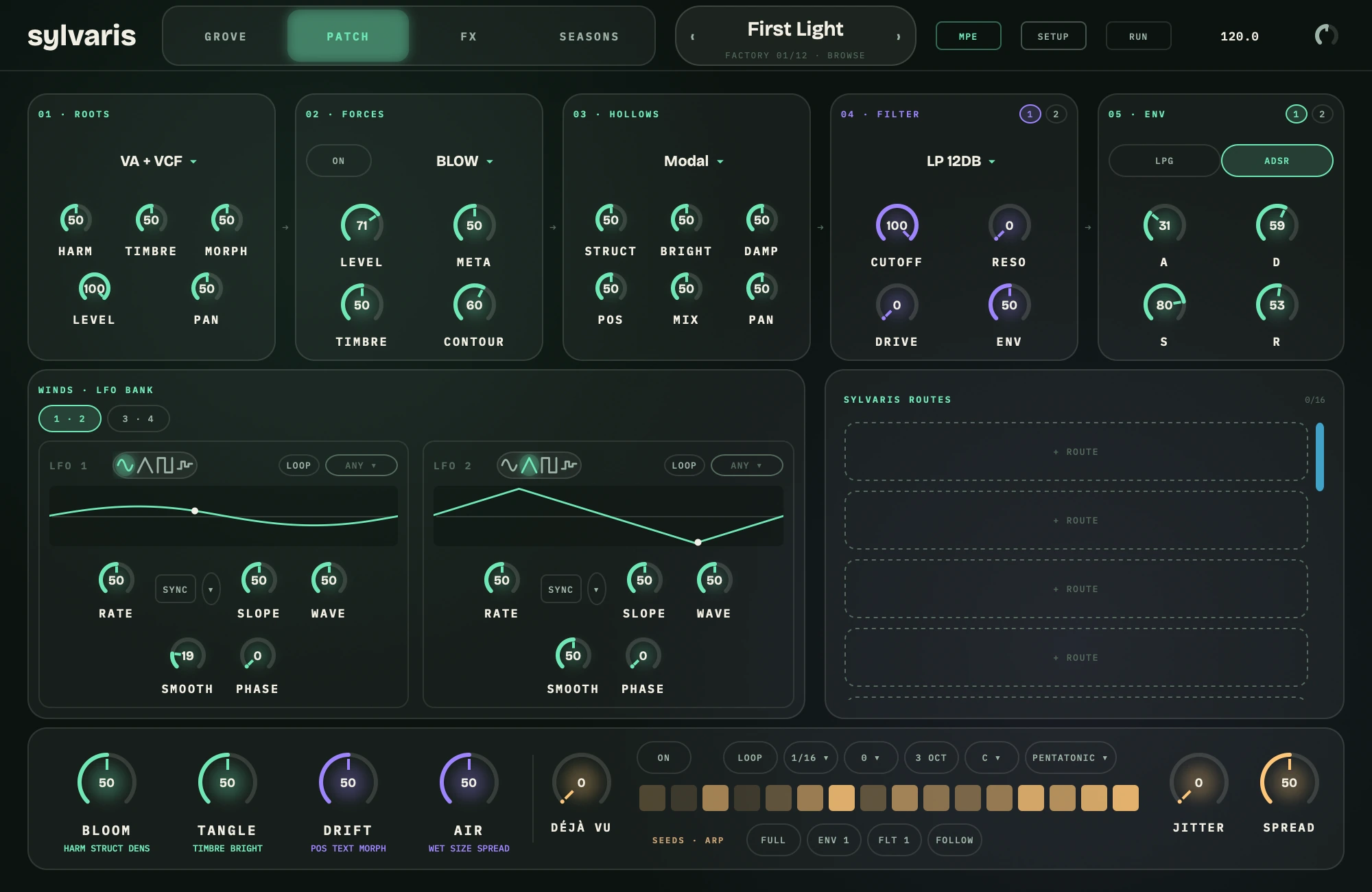Open the BLOW exciter type dropdown
The image size is (1372, 892).
(x=465, y=161)
